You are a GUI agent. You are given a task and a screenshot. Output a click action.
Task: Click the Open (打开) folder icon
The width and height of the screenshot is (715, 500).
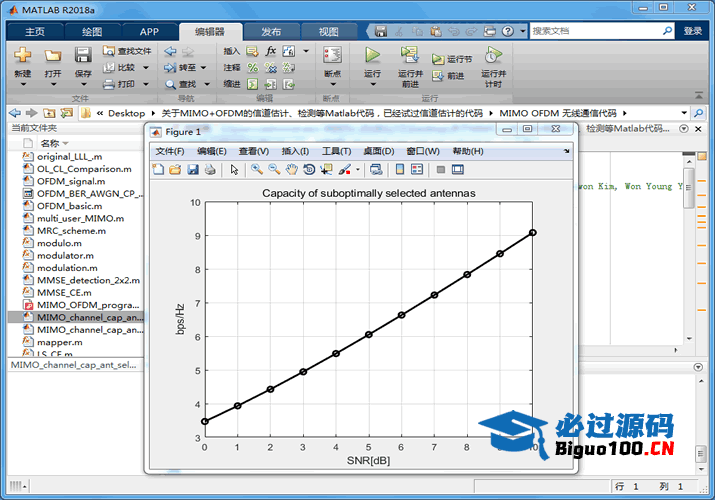click(53, 56)
